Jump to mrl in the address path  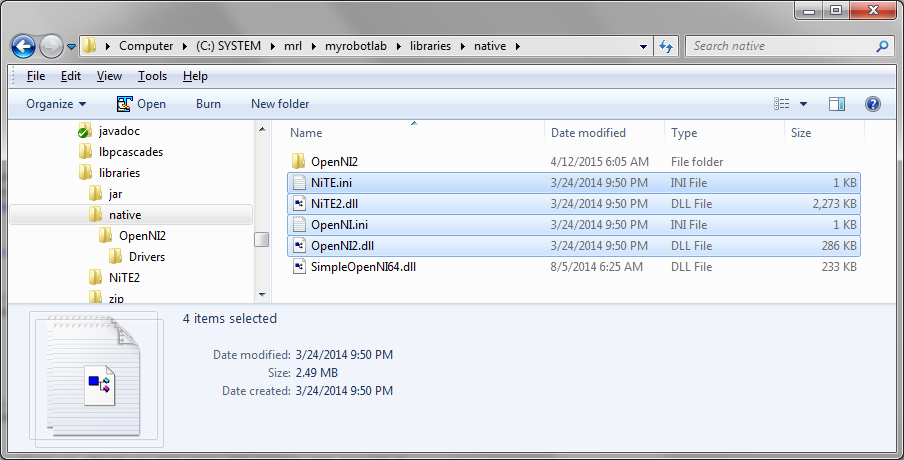pos(293,46)
